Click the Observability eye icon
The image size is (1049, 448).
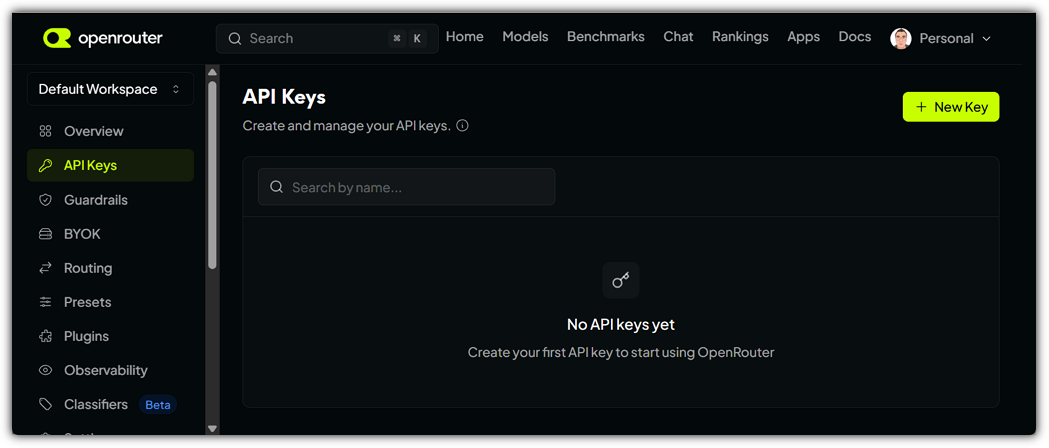click(45, 370)
